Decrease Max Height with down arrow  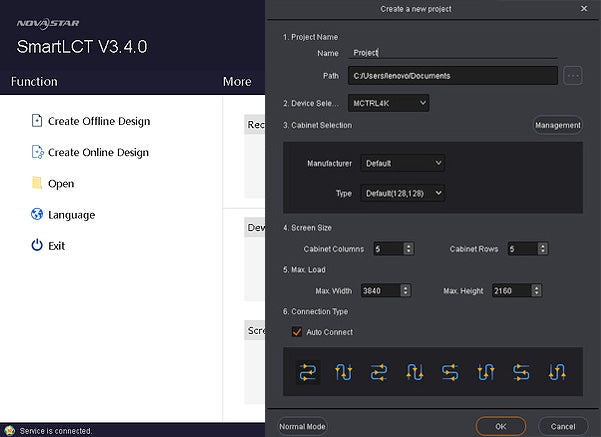click(537, 293)
